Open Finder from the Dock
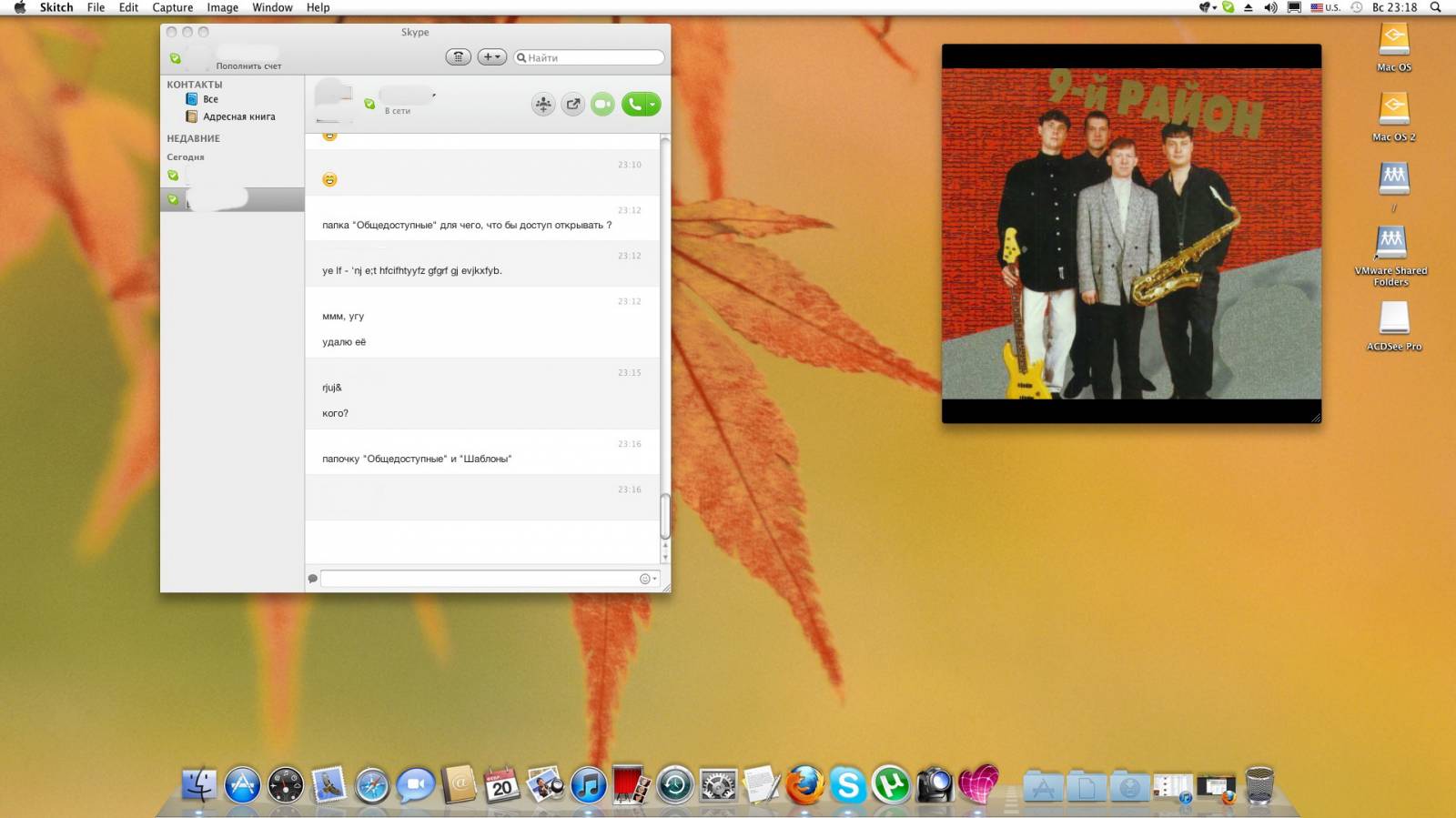Viewport: 1456px width, 818px height. pyautogui.click(x=198, y=785)
